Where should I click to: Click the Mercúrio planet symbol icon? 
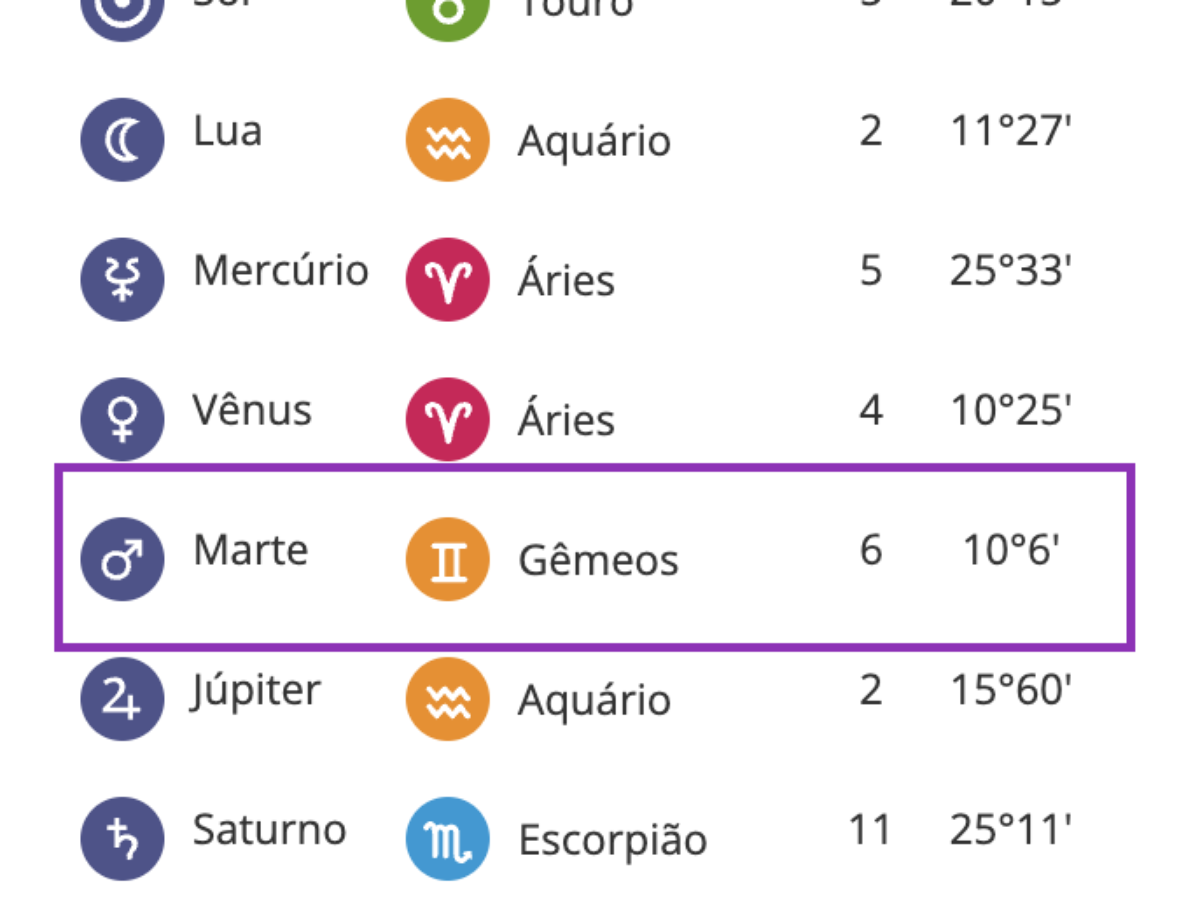click(122, 280)
